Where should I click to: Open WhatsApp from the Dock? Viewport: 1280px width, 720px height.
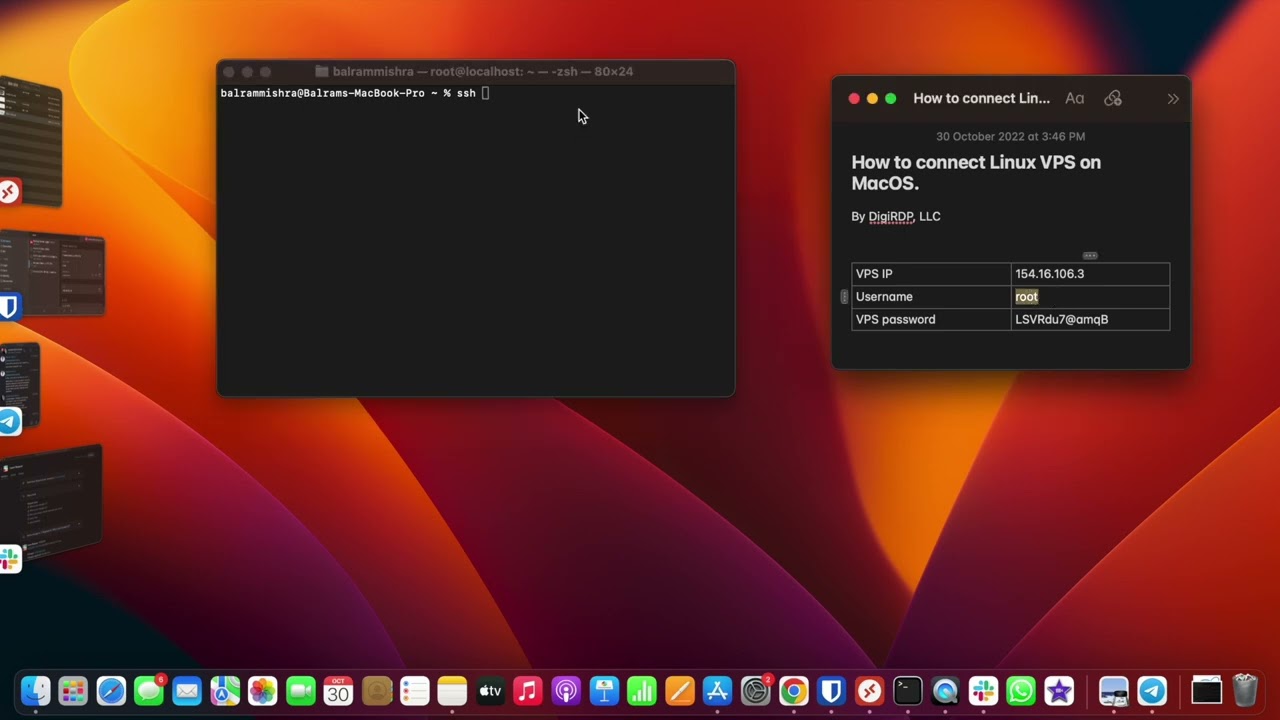(x=1021, y=691)
